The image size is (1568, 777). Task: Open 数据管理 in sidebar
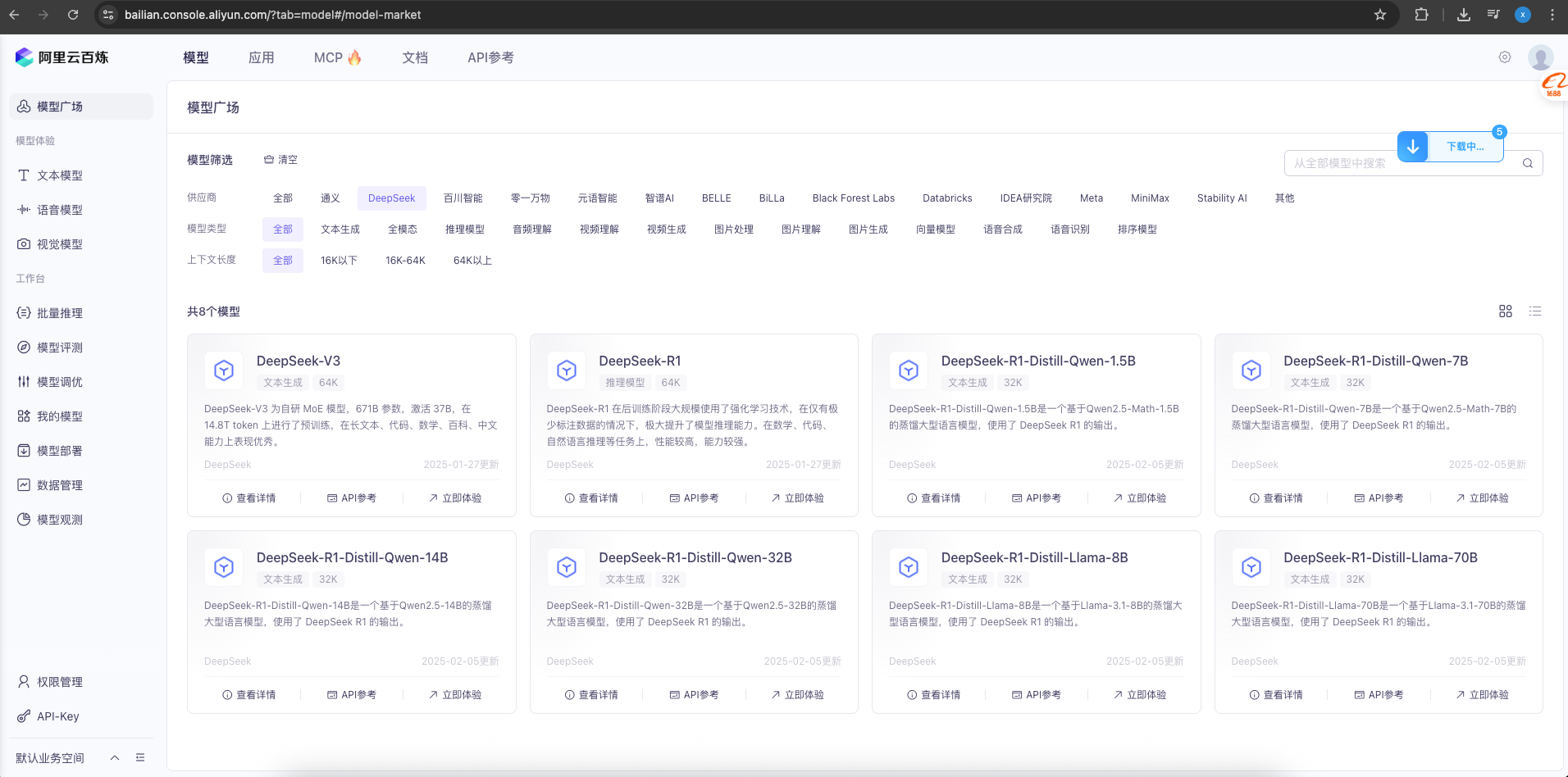[x=81, y=485]
